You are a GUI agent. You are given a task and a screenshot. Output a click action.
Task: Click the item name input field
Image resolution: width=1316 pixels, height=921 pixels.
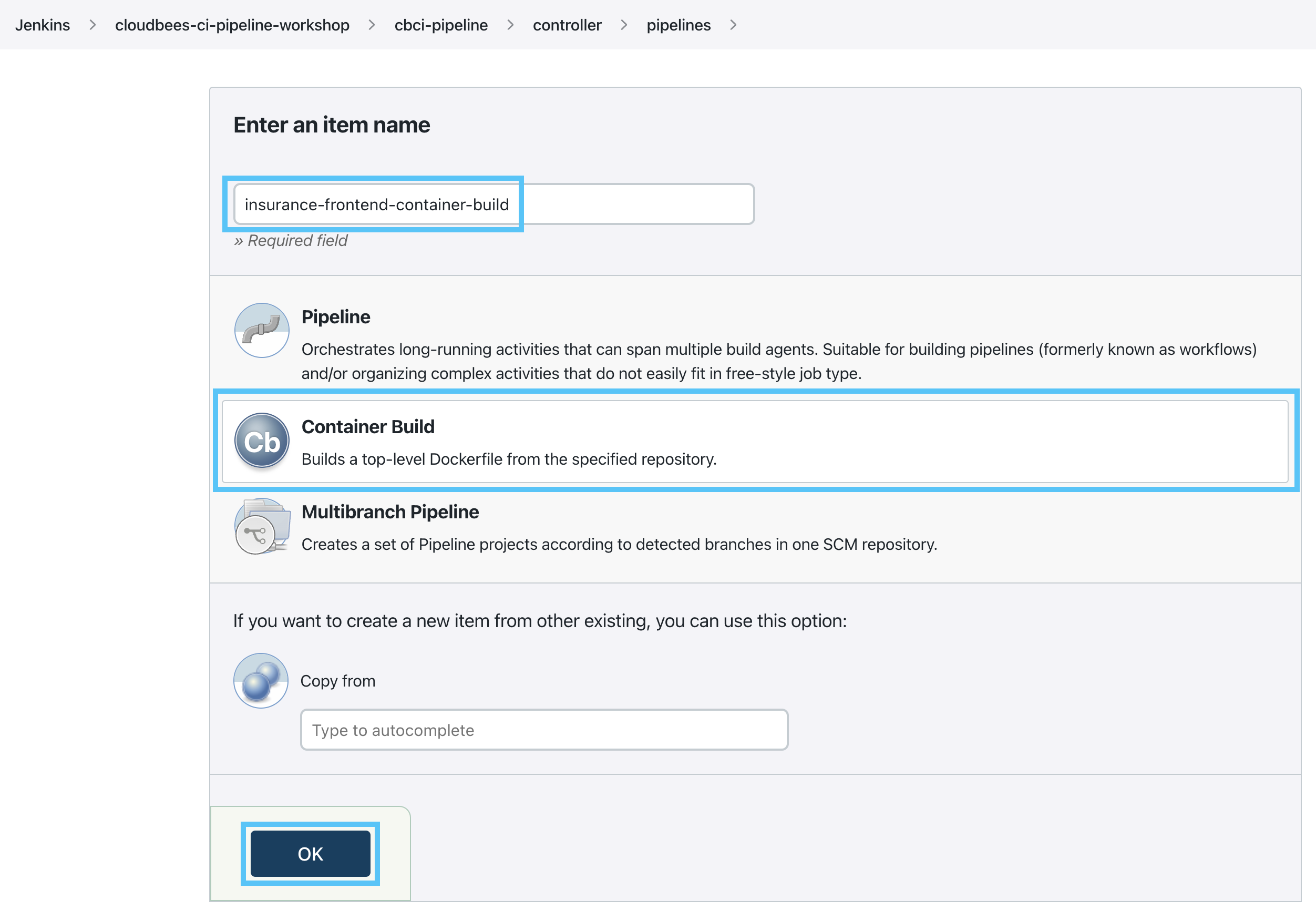(x=493, y=204)
